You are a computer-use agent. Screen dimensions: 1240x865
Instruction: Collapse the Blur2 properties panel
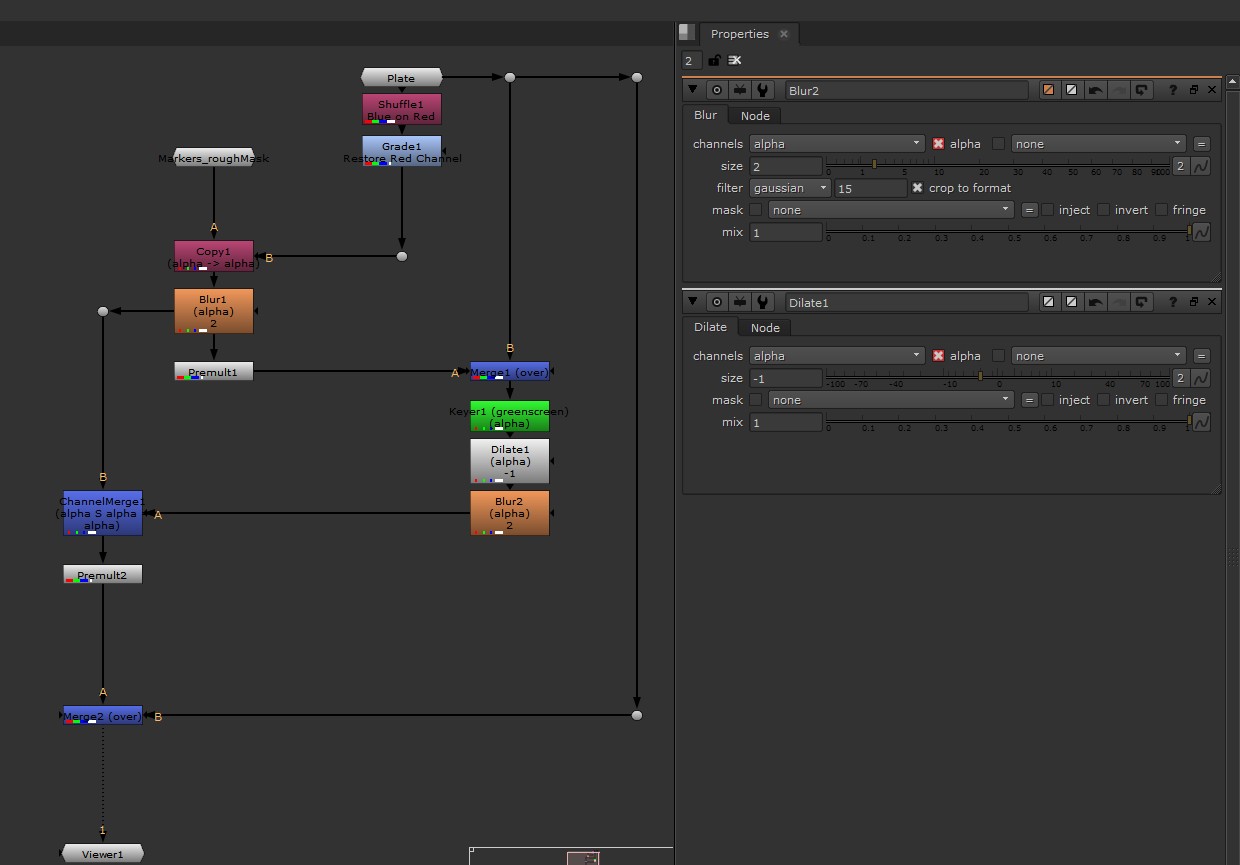(693, 90)
